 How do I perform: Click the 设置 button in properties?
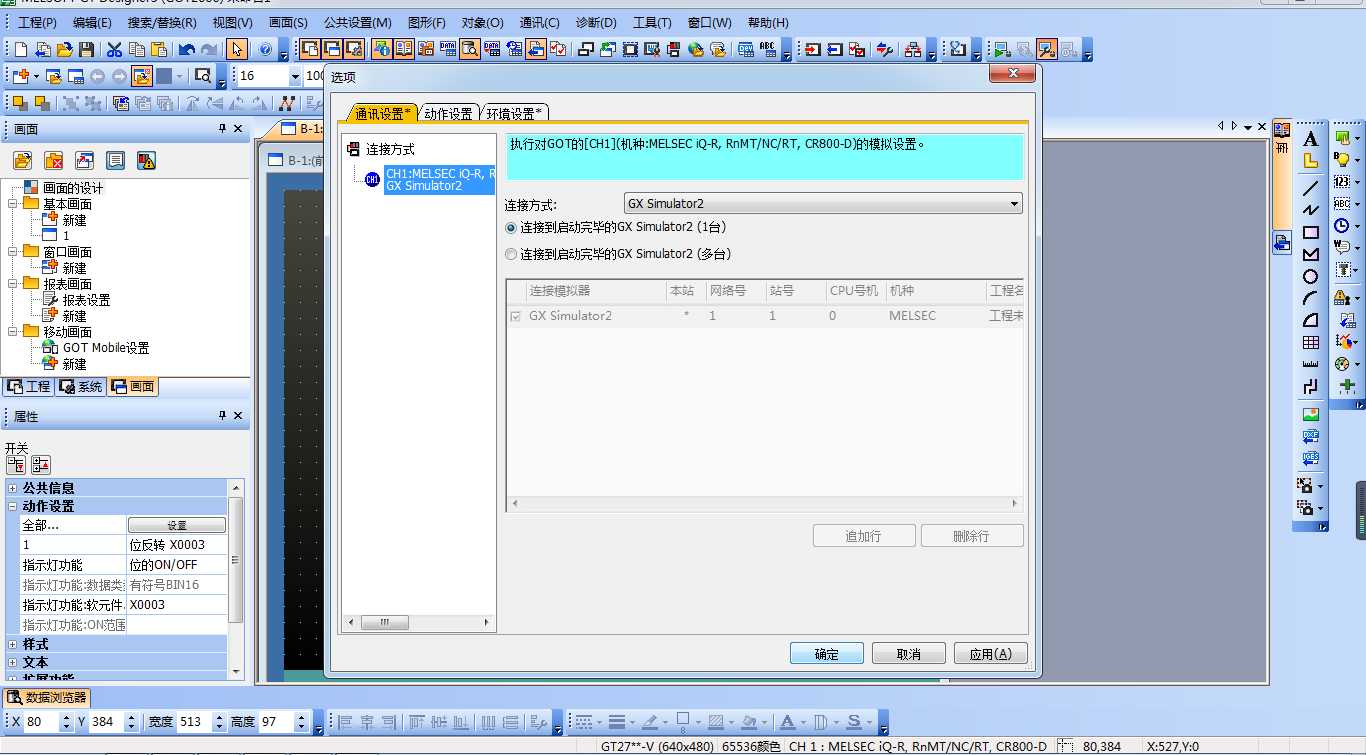click(x=177, y=525)
